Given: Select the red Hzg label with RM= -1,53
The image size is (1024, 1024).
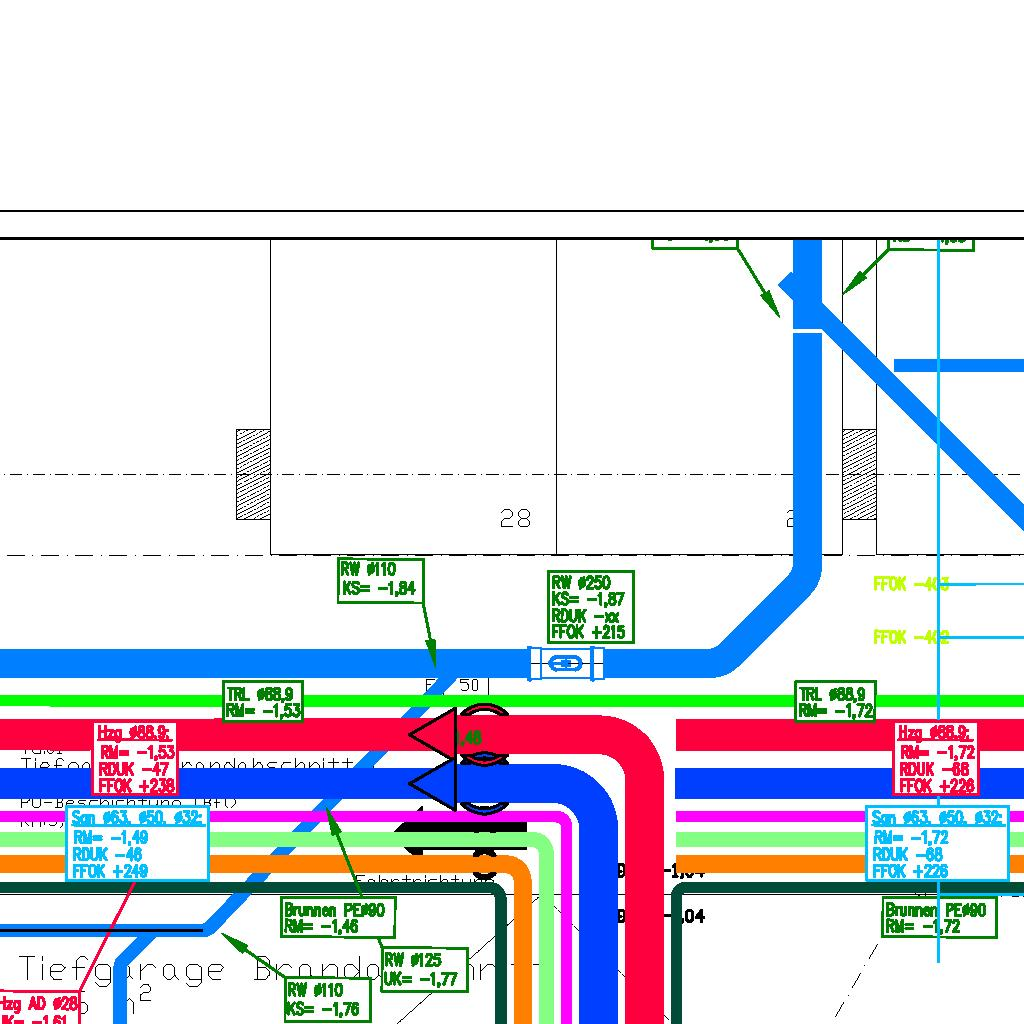Looking at the screenshot, I should pyautogui.click(x=136, y=759).
